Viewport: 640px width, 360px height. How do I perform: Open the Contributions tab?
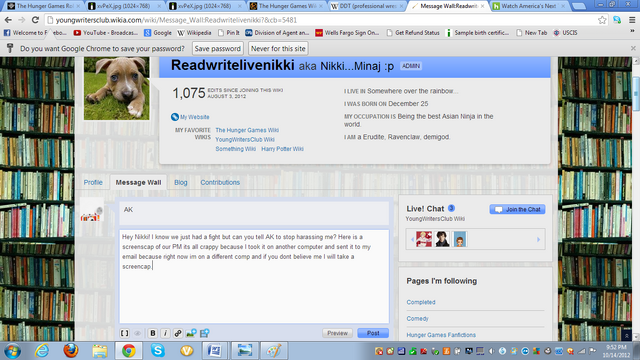[220, 182]
